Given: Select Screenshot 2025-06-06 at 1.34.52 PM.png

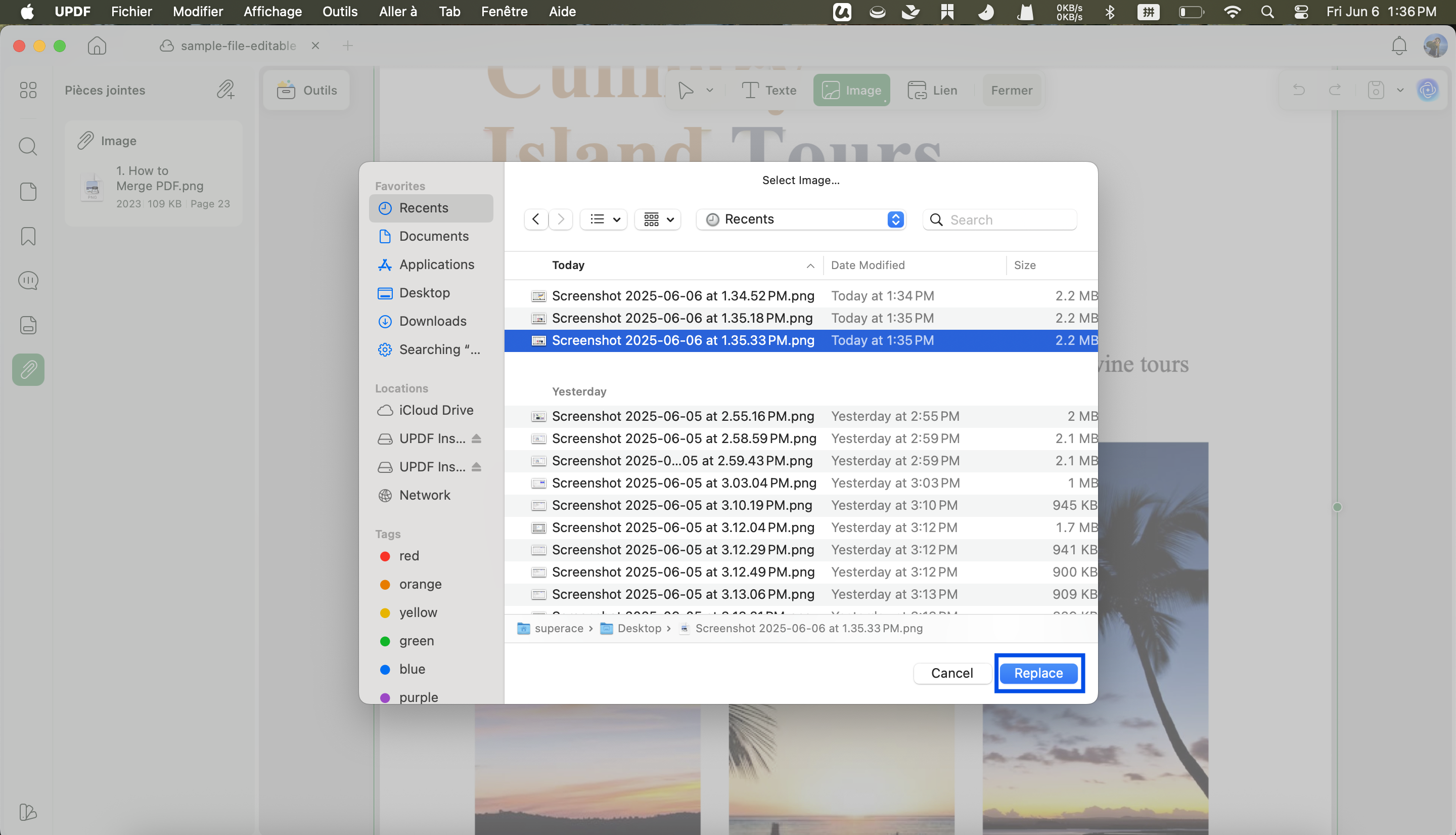Looking at the screenshot, I should [801, 296].
